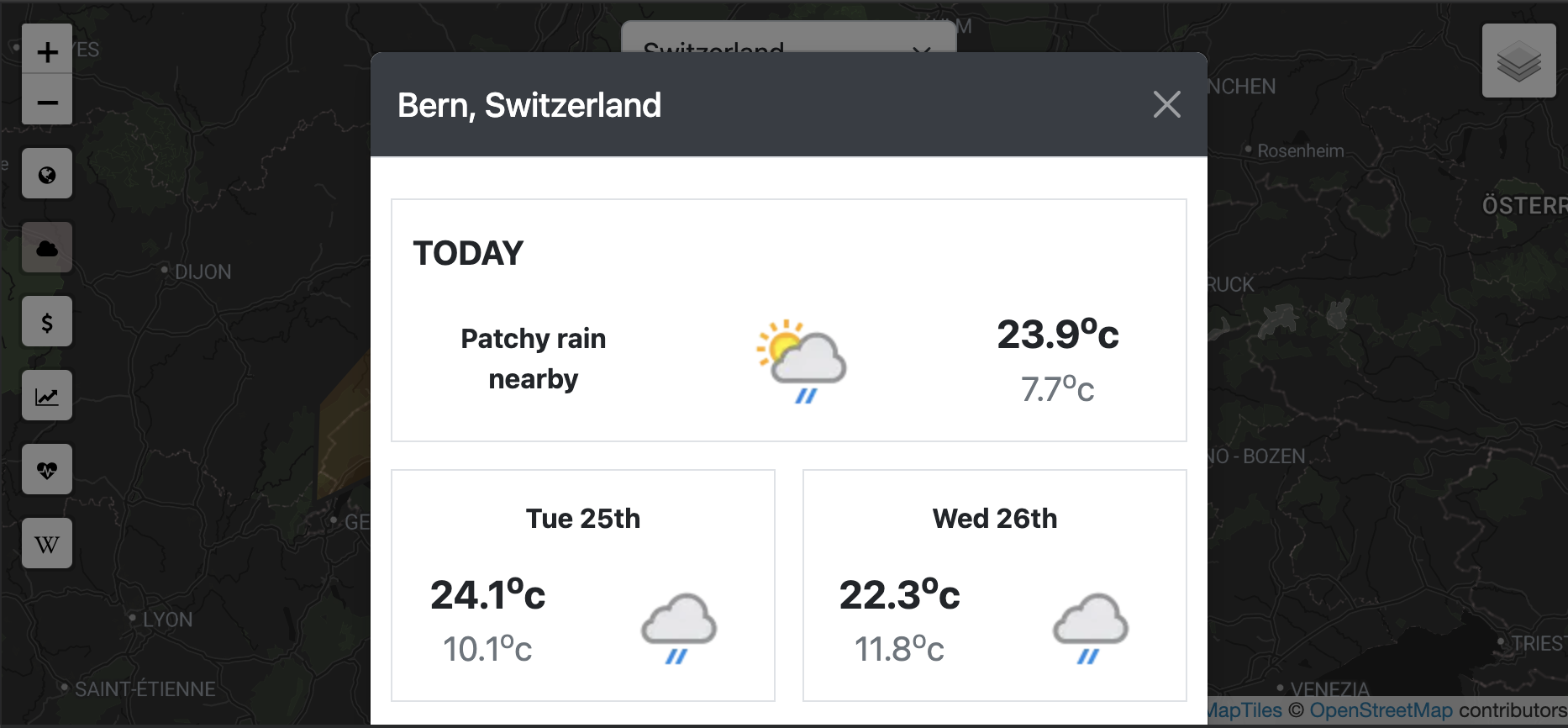Open the map layers control
This screenshot has width=1568, height=728.
coord(1518,61)
